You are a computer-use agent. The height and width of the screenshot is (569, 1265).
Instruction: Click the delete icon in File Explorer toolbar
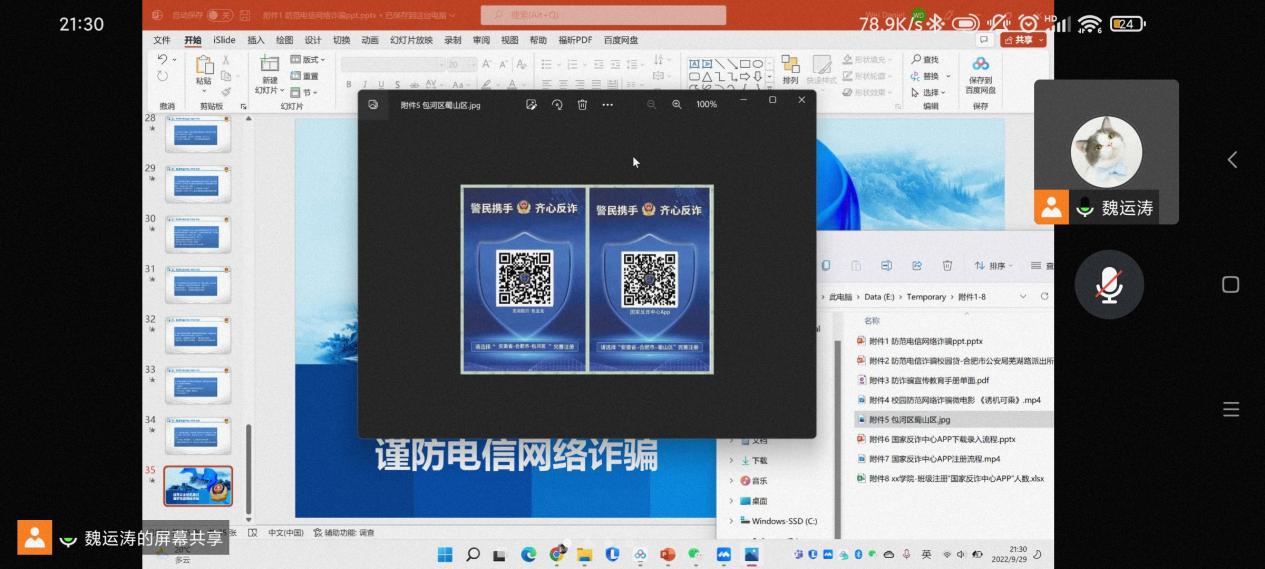pyautogui.click(x=947, y=265)
